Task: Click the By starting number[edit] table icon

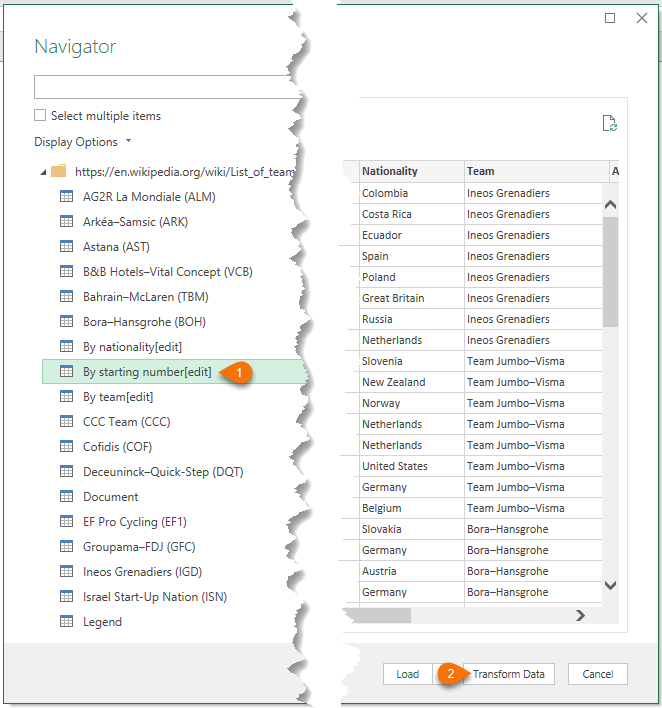Action: click(x=66, y=372)
